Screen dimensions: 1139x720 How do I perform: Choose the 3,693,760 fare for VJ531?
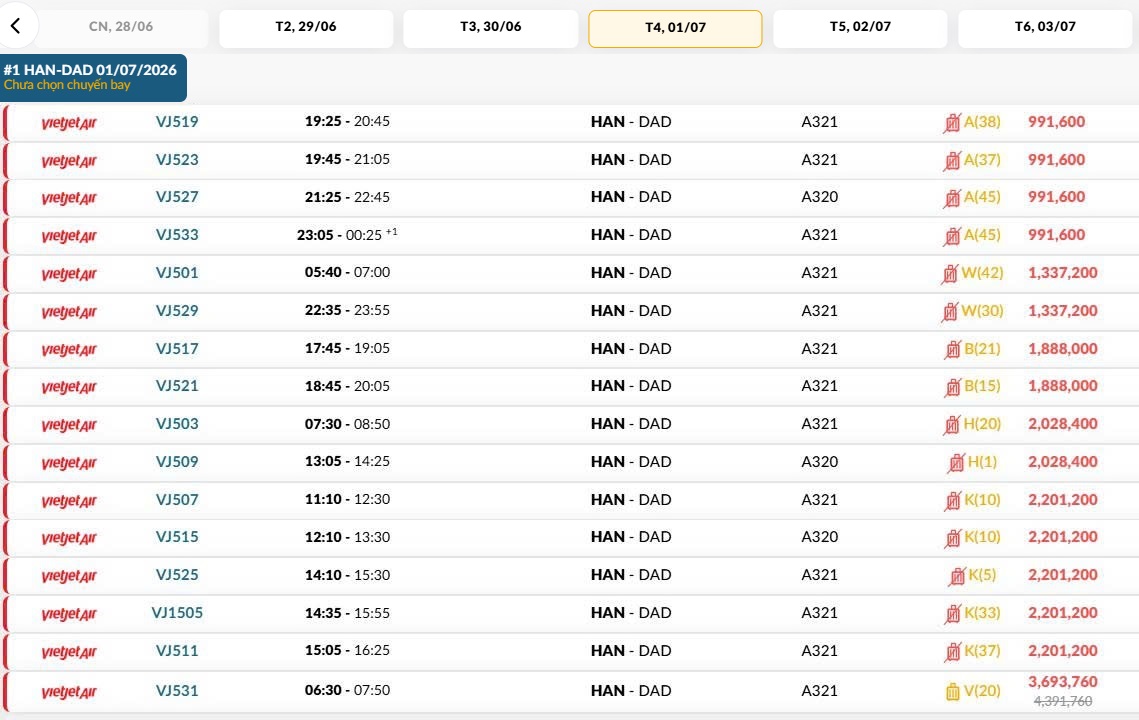1062,681
